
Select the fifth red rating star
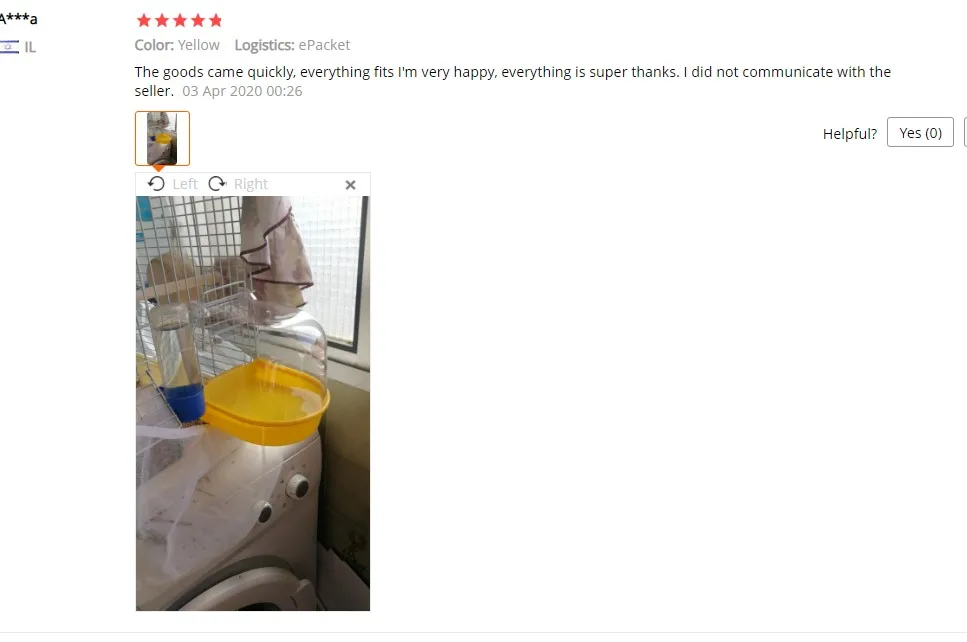[x=215, y=21]
